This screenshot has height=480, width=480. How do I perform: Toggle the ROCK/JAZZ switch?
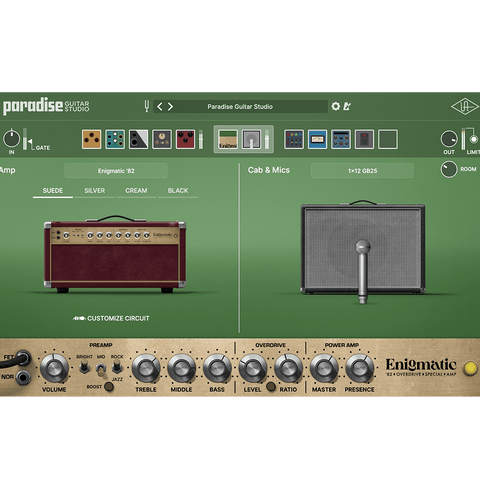[116, 367]
